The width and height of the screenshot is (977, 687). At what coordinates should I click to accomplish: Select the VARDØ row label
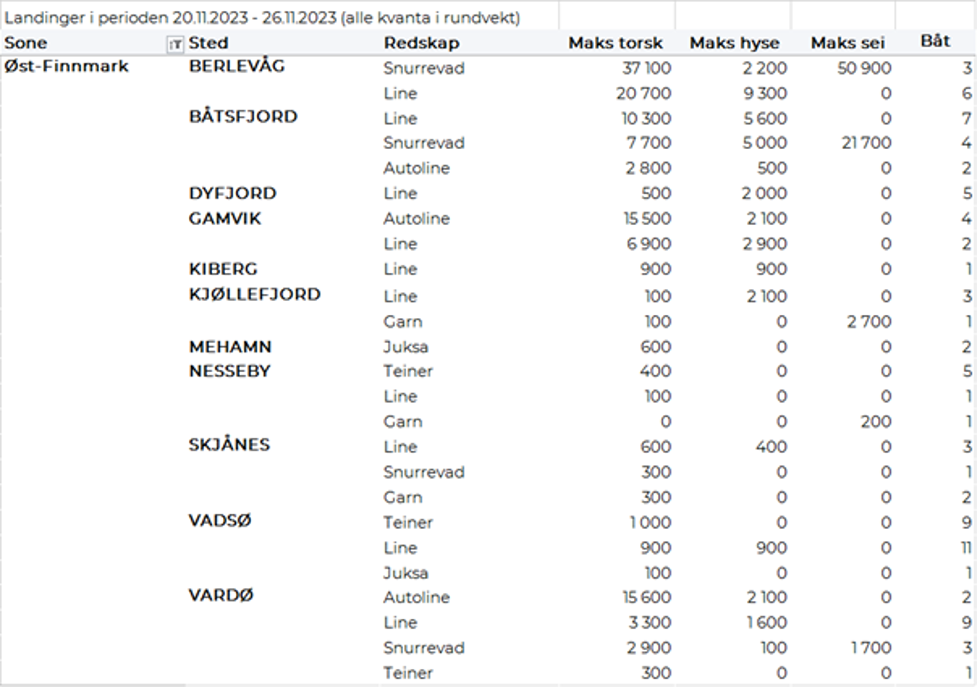[x=221, y=596]
